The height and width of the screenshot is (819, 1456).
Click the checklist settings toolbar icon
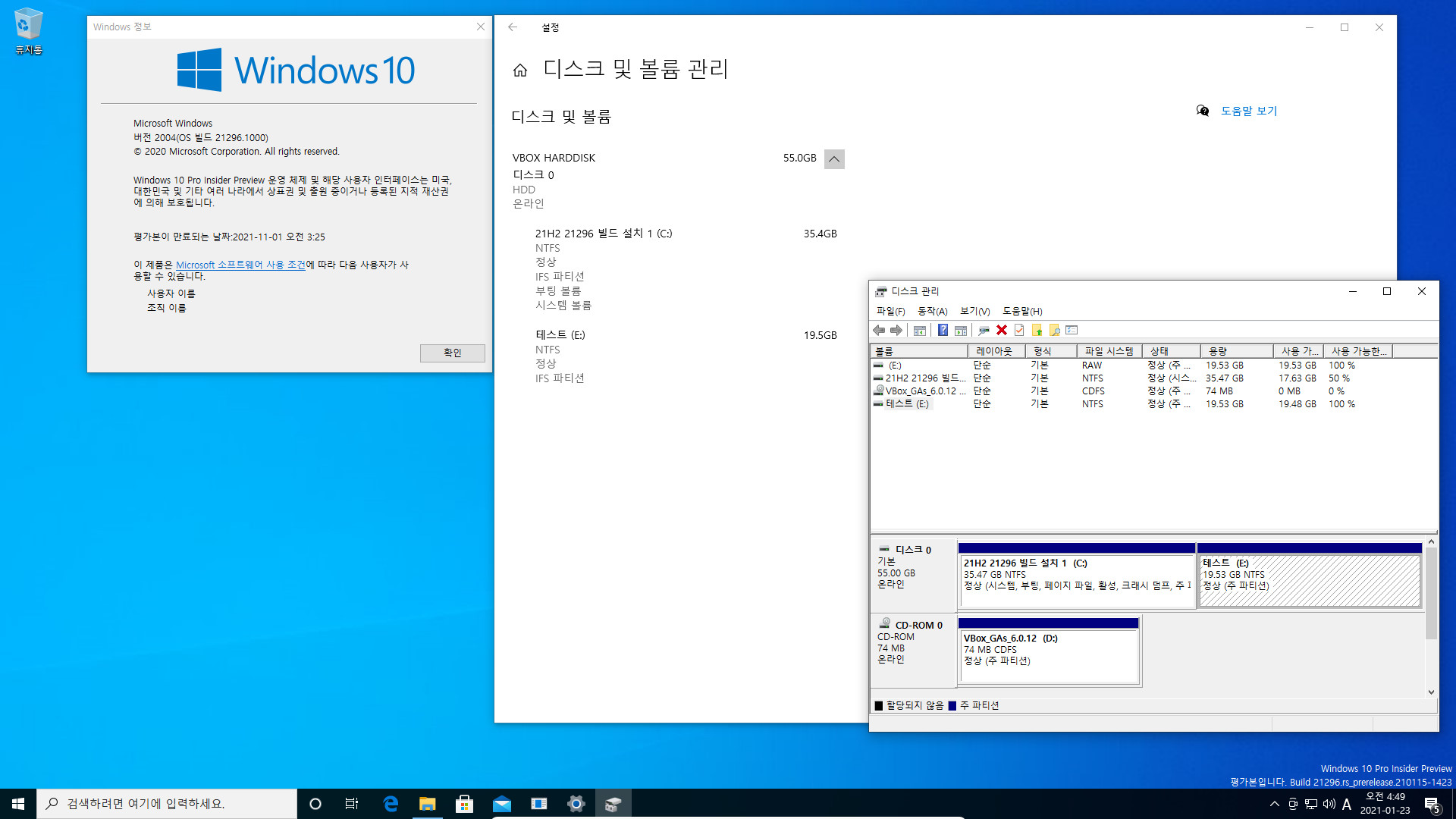(1072, 331)
